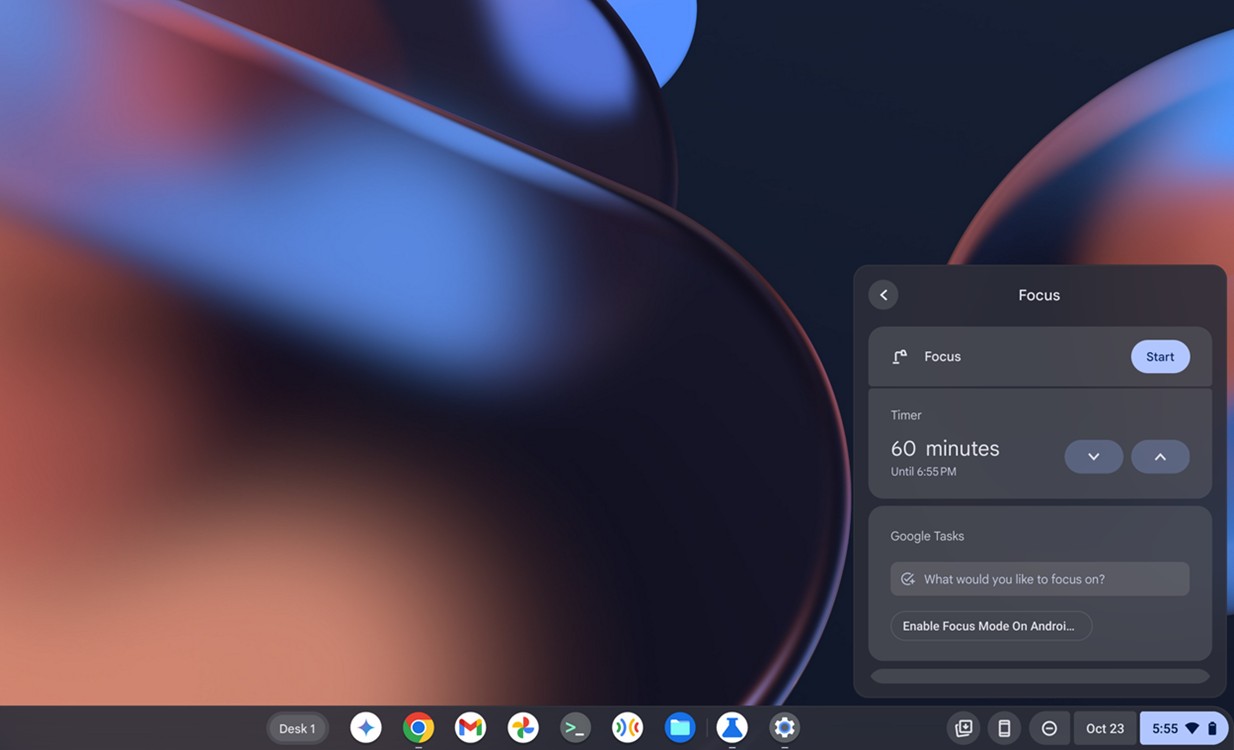This screenshot has width=1234, height=750.
Task: Open Google Meet from the shelf
Action: (x=627, y=728)
